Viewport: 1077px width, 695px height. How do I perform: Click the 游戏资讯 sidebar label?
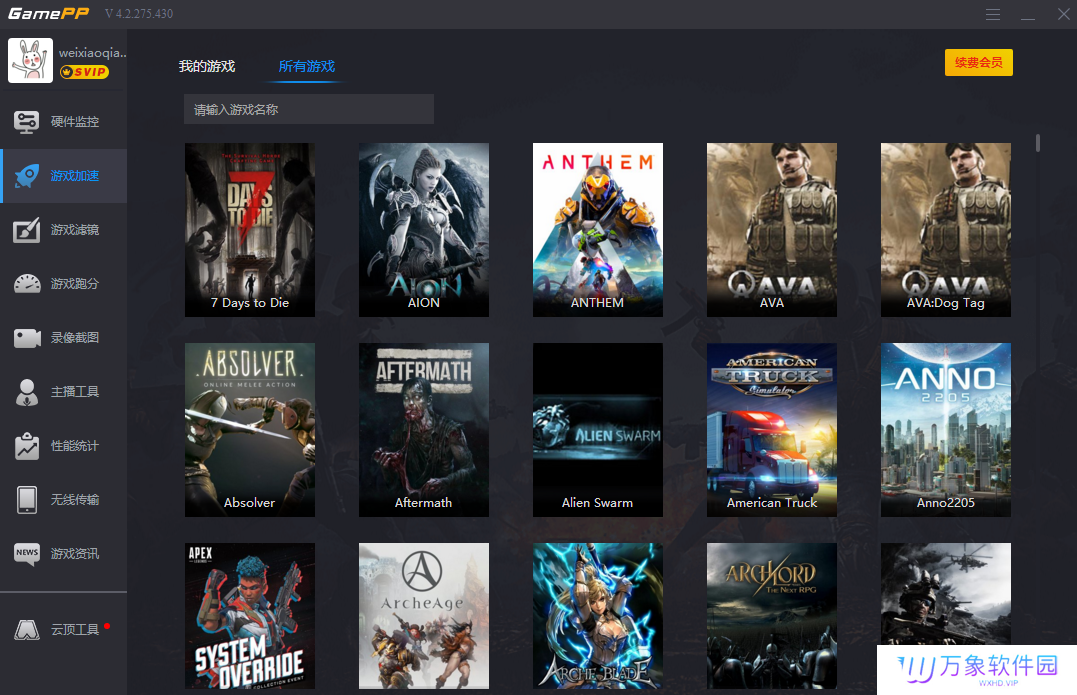[x=75, y=554]
